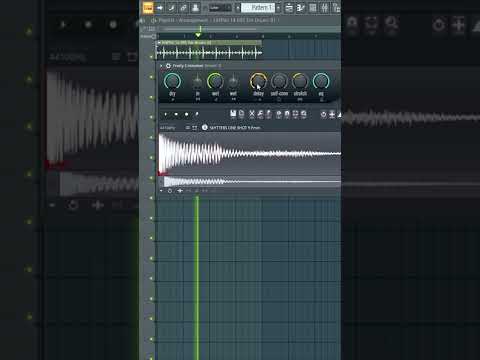Toggle the orange song/pattern mode button
This screenshot has width=480, height=360.
coord(148,8)
